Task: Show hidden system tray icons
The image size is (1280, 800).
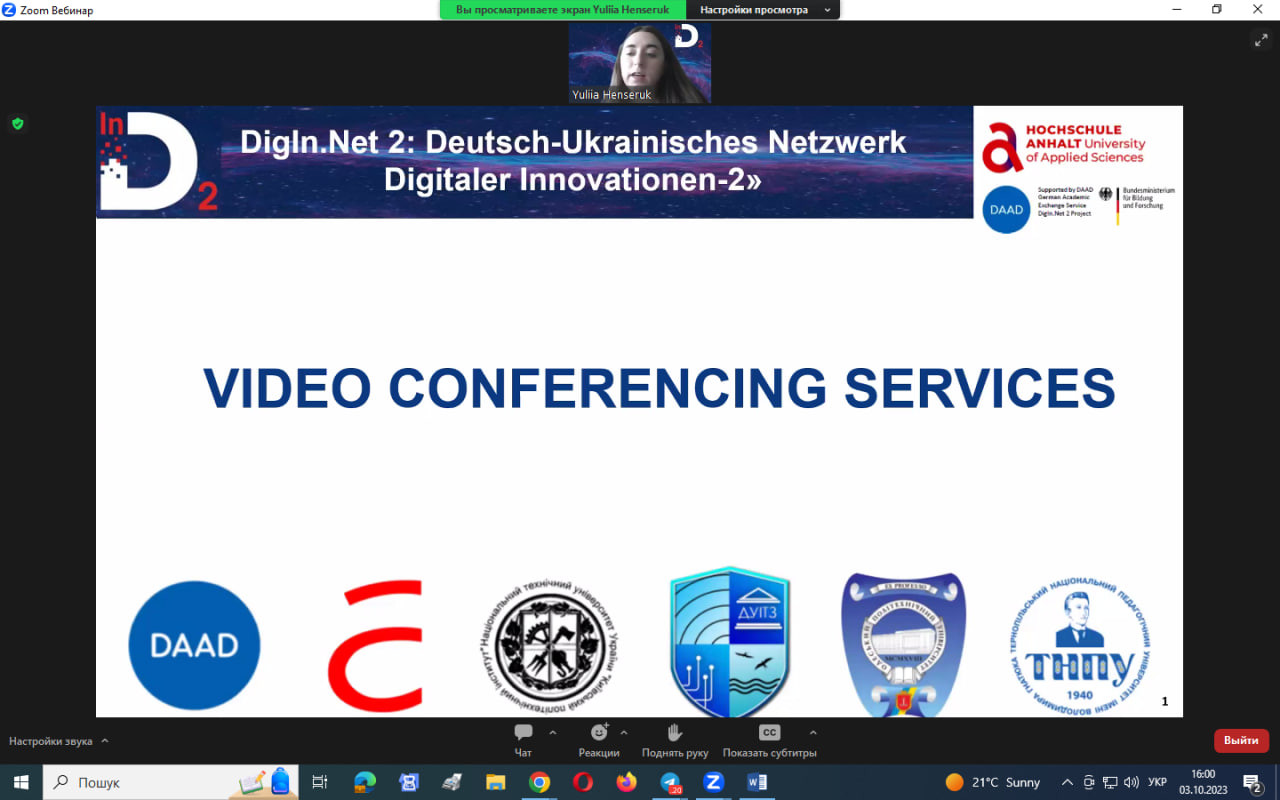Action: [x=1067, y=782]
